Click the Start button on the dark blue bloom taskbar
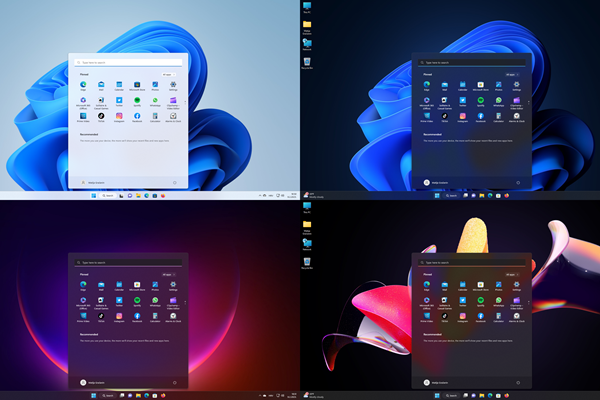600x400 pixels. 437,196
